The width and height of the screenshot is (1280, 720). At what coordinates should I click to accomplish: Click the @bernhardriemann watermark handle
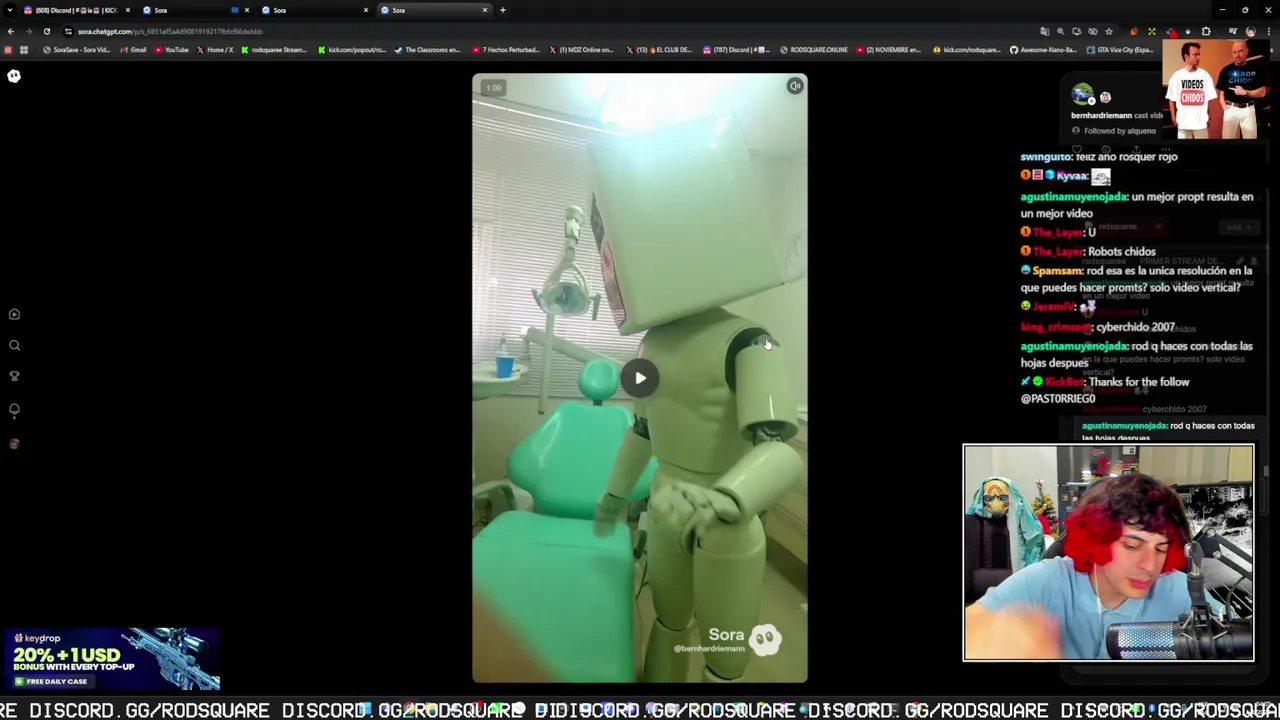[x=709, y=649]
